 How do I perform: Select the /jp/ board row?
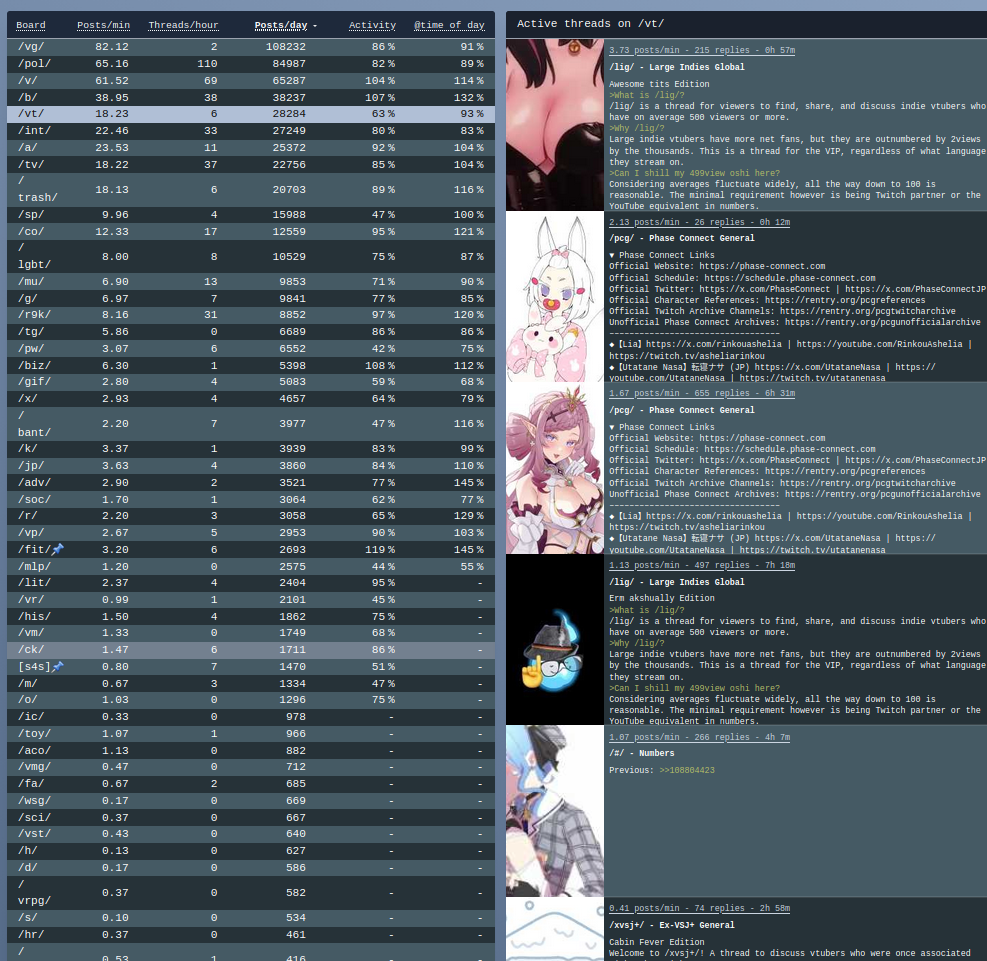(x=251, y=466)
